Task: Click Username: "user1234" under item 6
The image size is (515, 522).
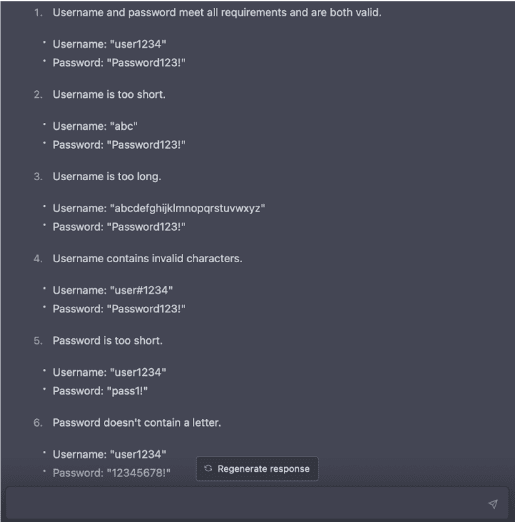Action: click(x=109, y=454)
